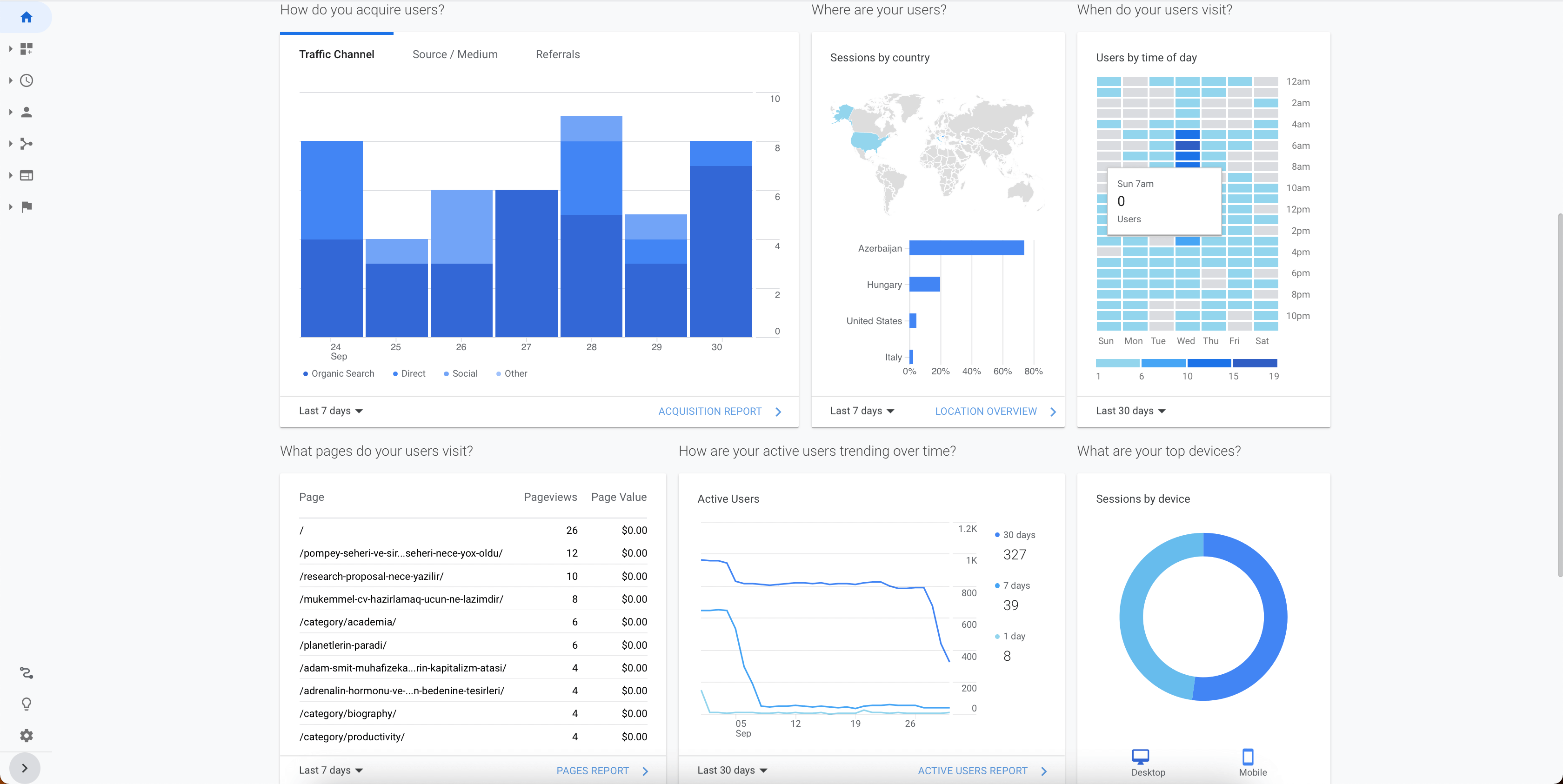
Task: Open Realtime clock icon
Action: 26,80
